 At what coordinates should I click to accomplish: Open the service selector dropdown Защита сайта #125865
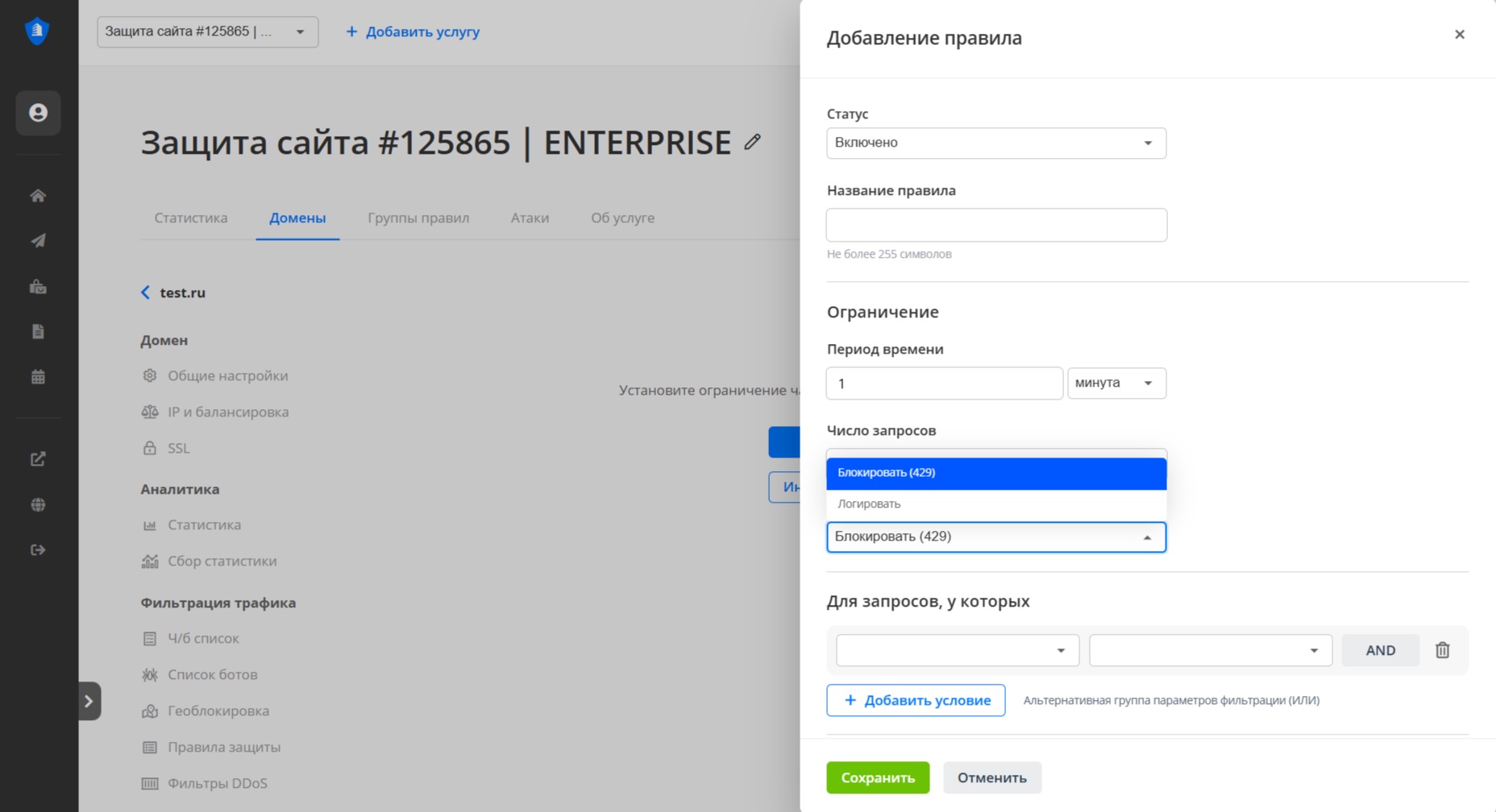pyautogui.click(x=207, y=32)
